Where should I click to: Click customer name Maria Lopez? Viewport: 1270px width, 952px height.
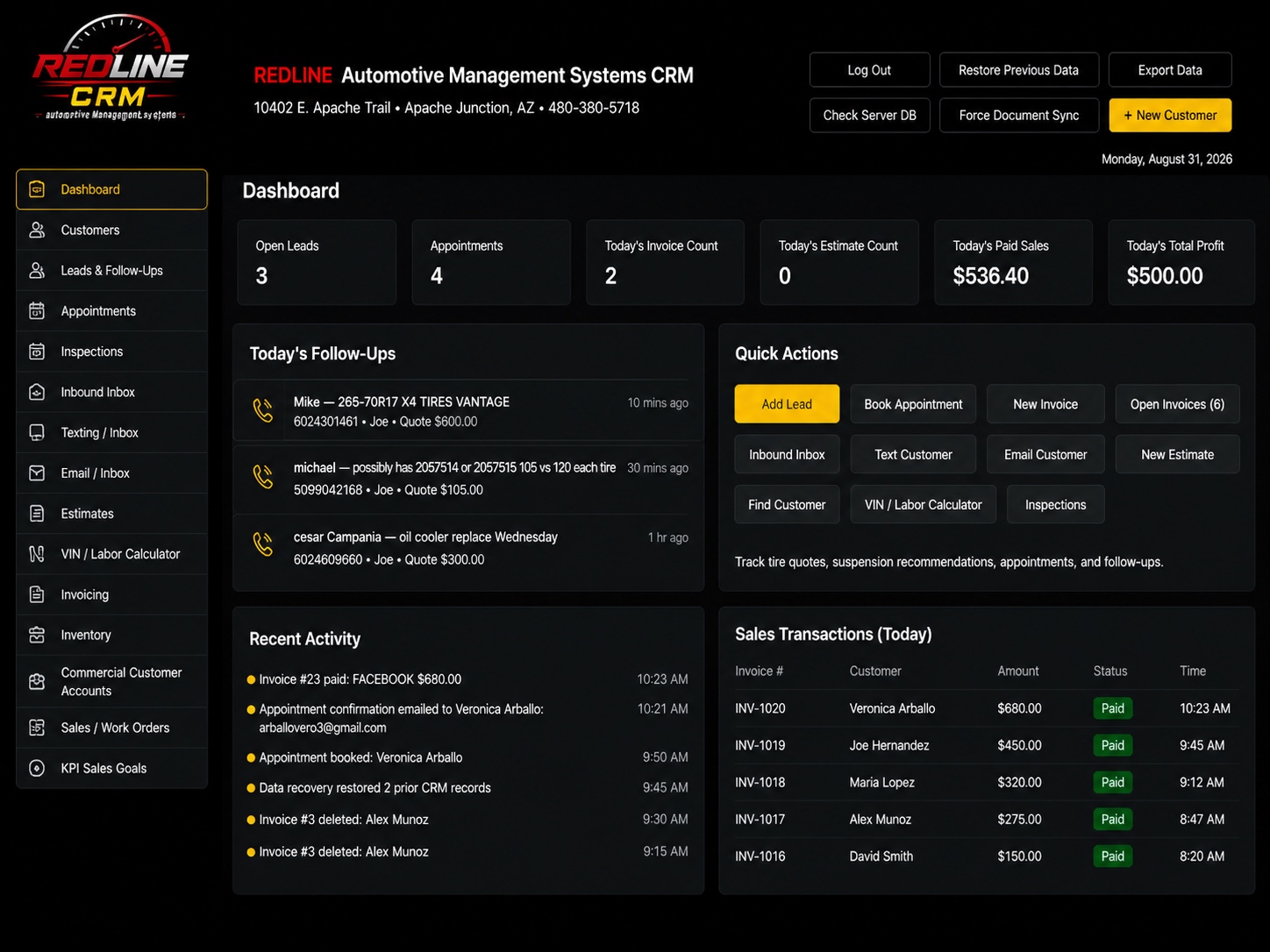[881, 782]
